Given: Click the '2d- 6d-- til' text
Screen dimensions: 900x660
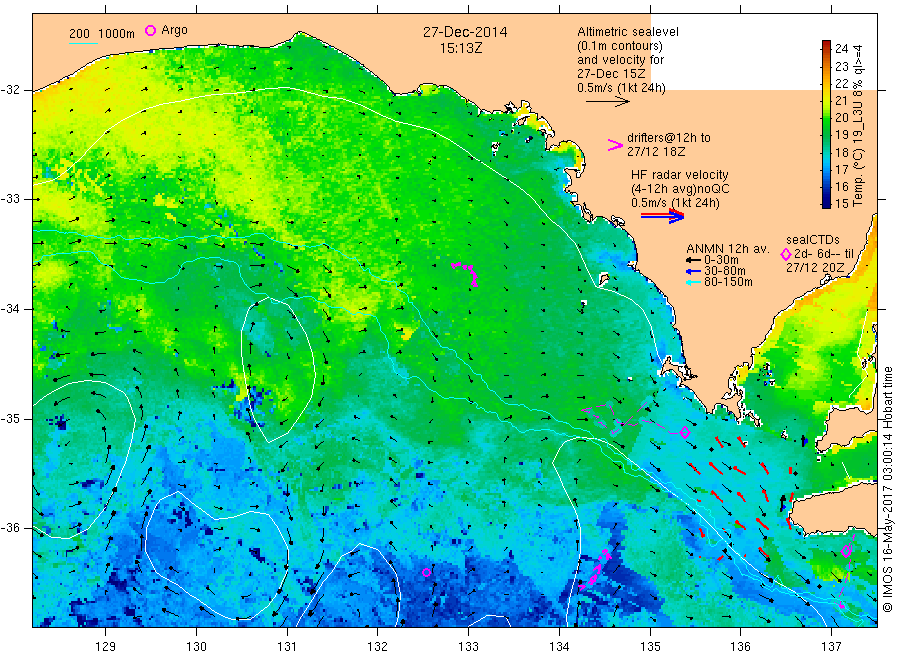Looking at the screenshot, I should [x=824, y=254].
